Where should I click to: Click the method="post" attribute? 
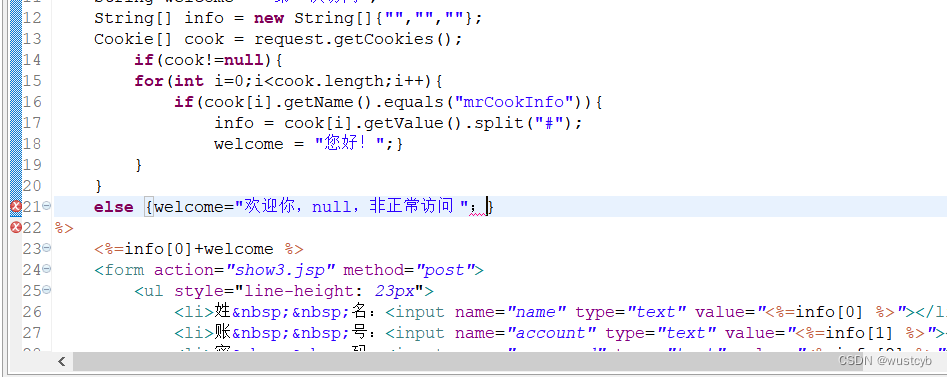[x=409, y=270]
